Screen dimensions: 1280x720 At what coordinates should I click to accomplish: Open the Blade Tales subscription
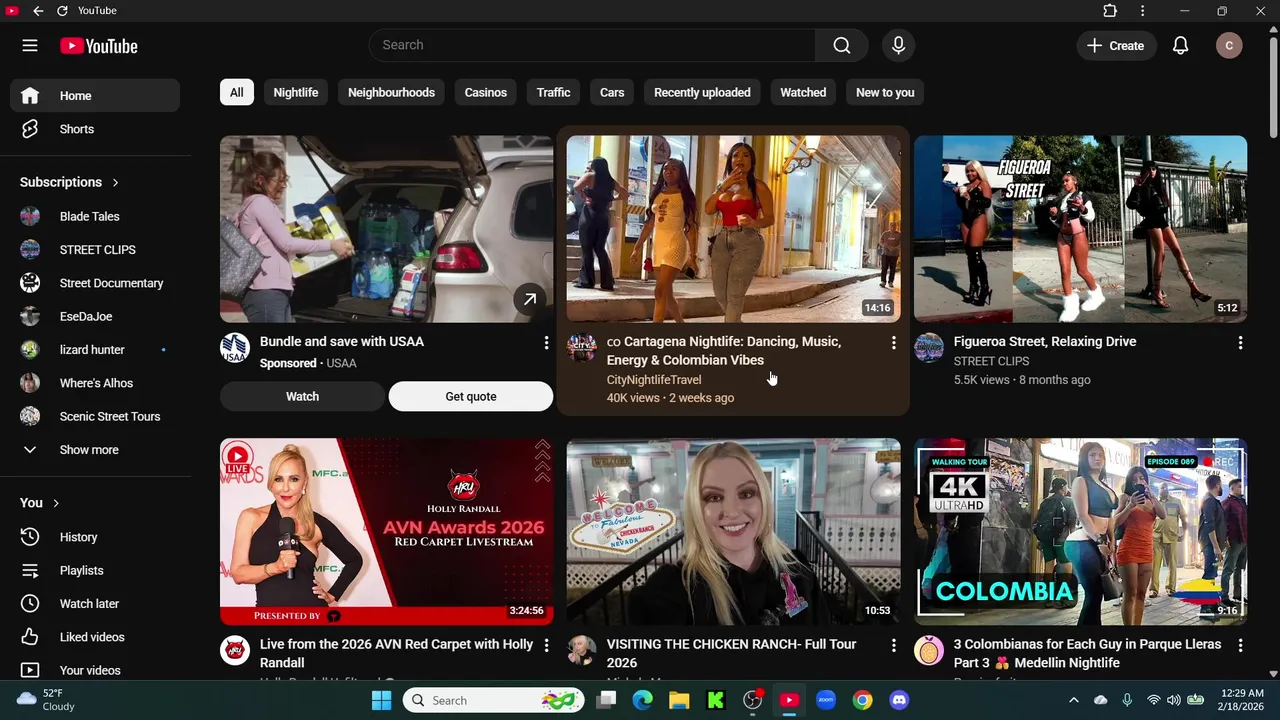pyautogui.click(x=95, y=216)
